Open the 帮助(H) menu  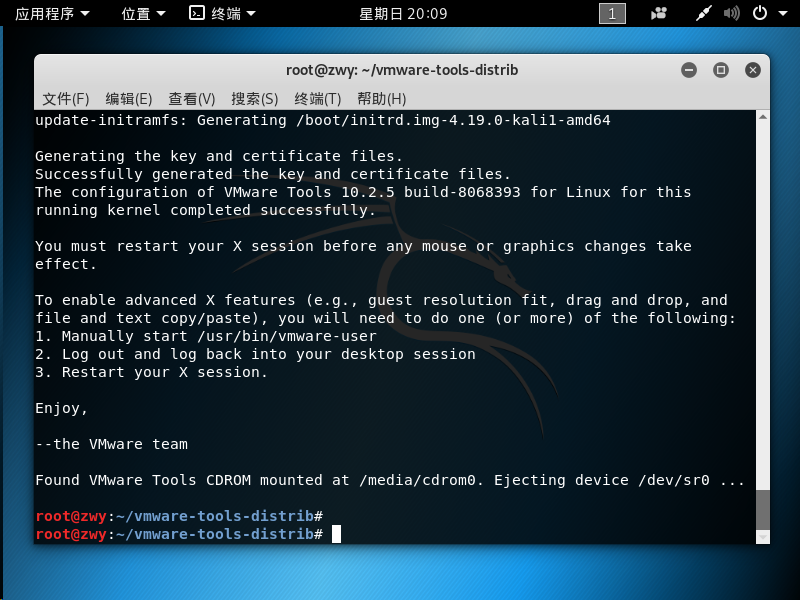(x=382, y=98)
